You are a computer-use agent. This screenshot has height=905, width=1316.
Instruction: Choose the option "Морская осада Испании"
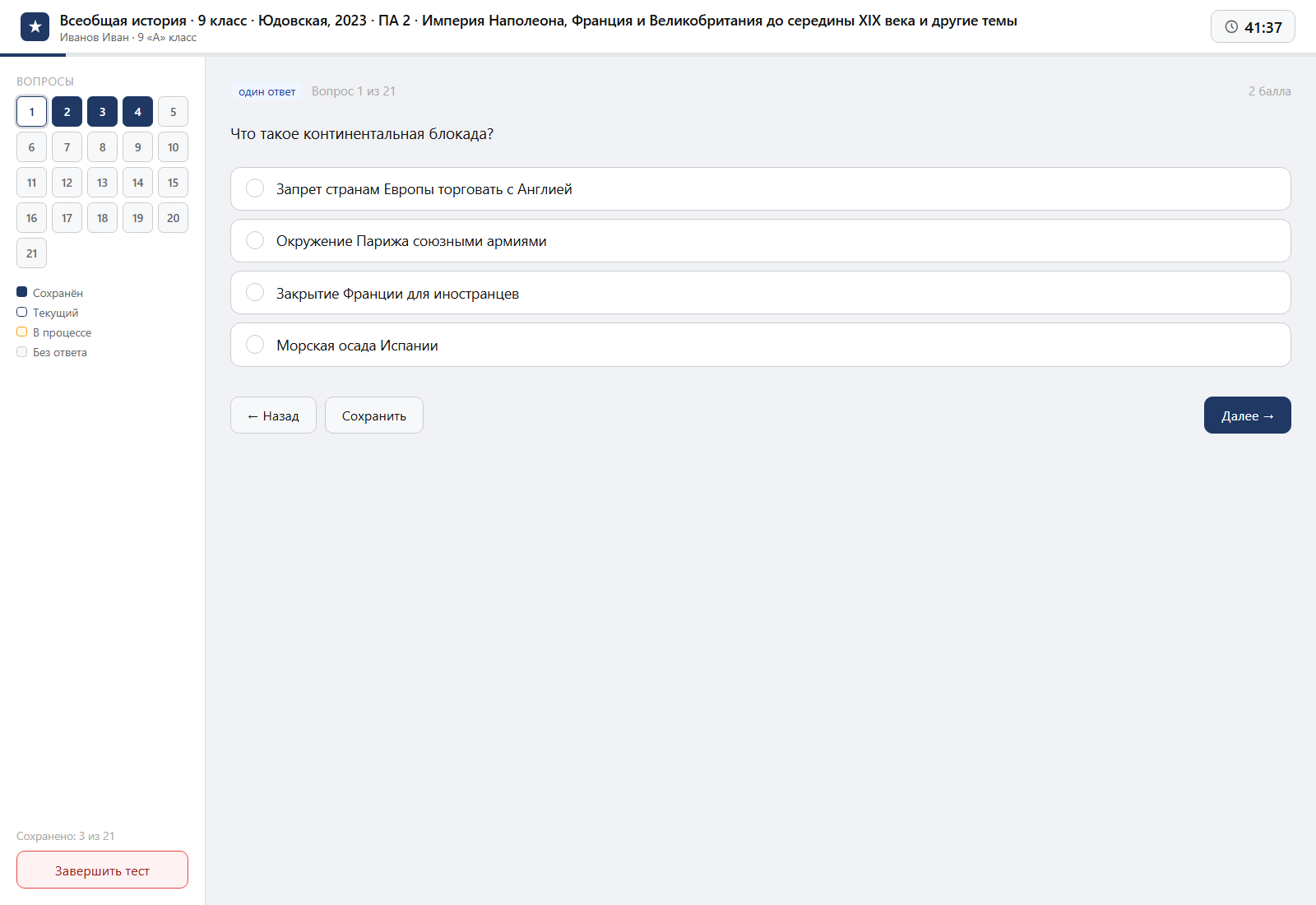coord(760,345)
